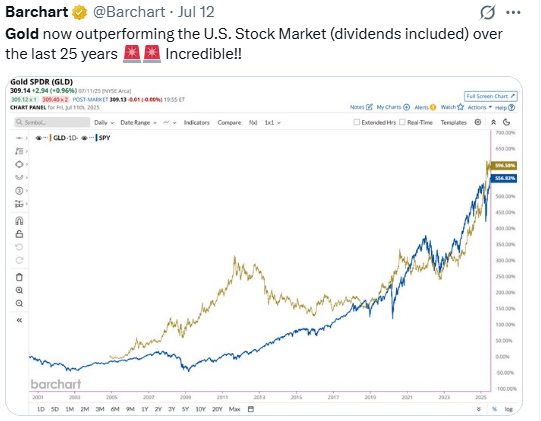Image resolution: width=541 pixels, height=421 pixels.
Task: Open the Daily interval dropdown
Action: point(104,123)
